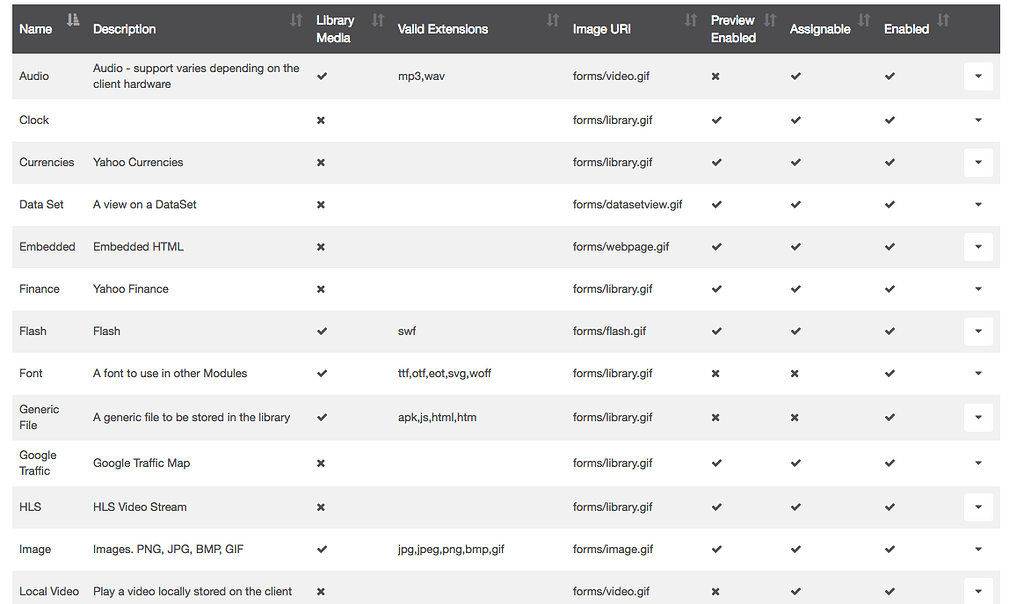This screenshot has width=1024, height=604.
Task: Click Enabled column sort arrows
Action: click(x=943, y=21)
